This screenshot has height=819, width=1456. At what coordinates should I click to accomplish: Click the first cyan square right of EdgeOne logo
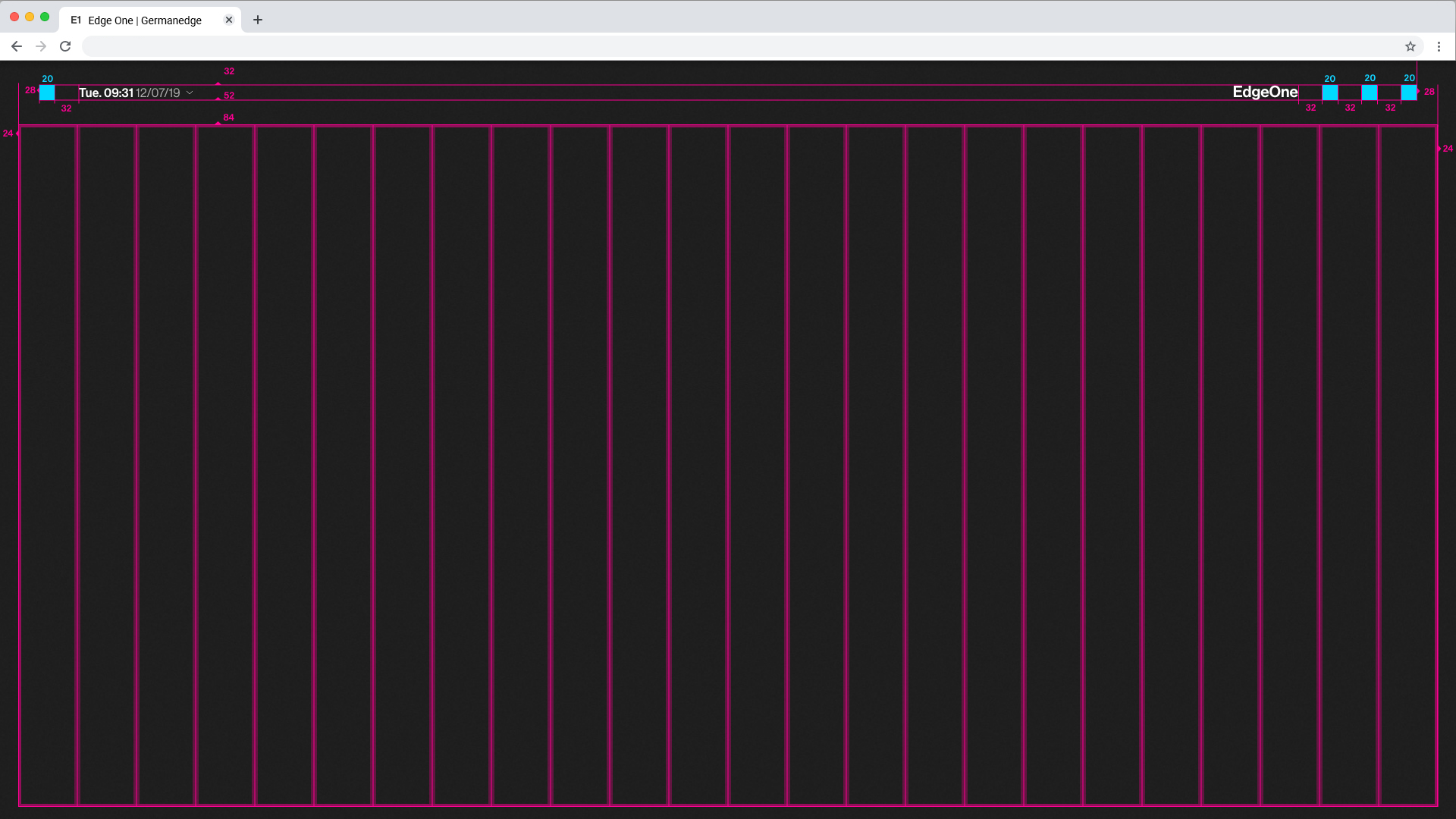coord(1329,93)
